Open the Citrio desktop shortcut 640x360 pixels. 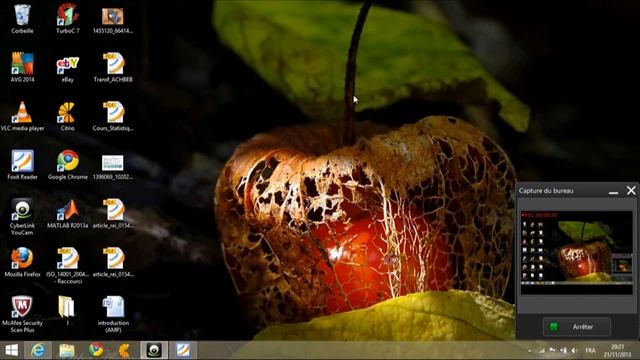pos(67,116)
